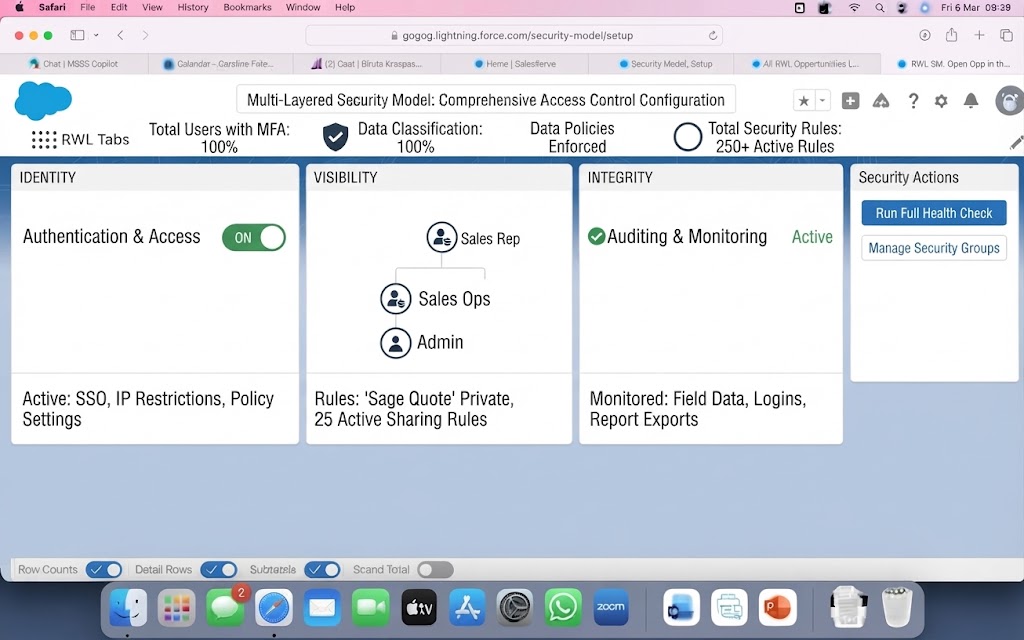Open WhatsApp from the Dock
1024x640 pixels.
point(563,607)
